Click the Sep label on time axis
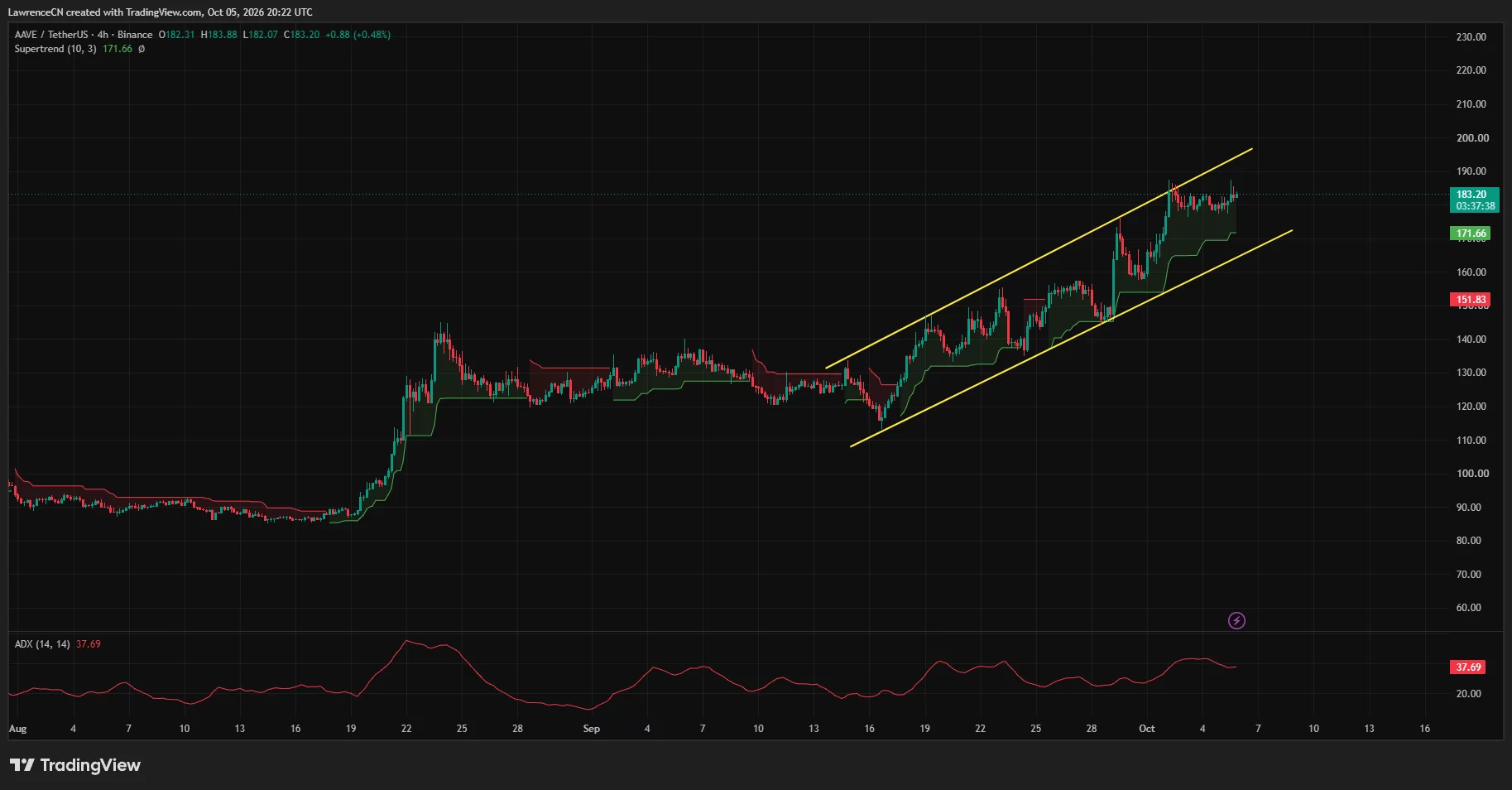Screen dimensions: 1512x790 [591, 729]
